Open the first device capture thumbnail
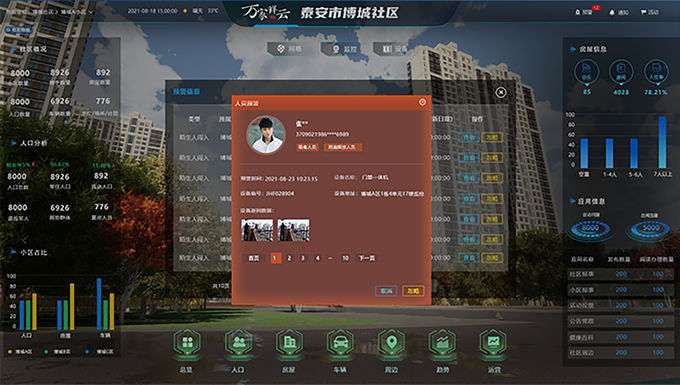The width and height of the screenshot is (680, 385). click(257, 230)
